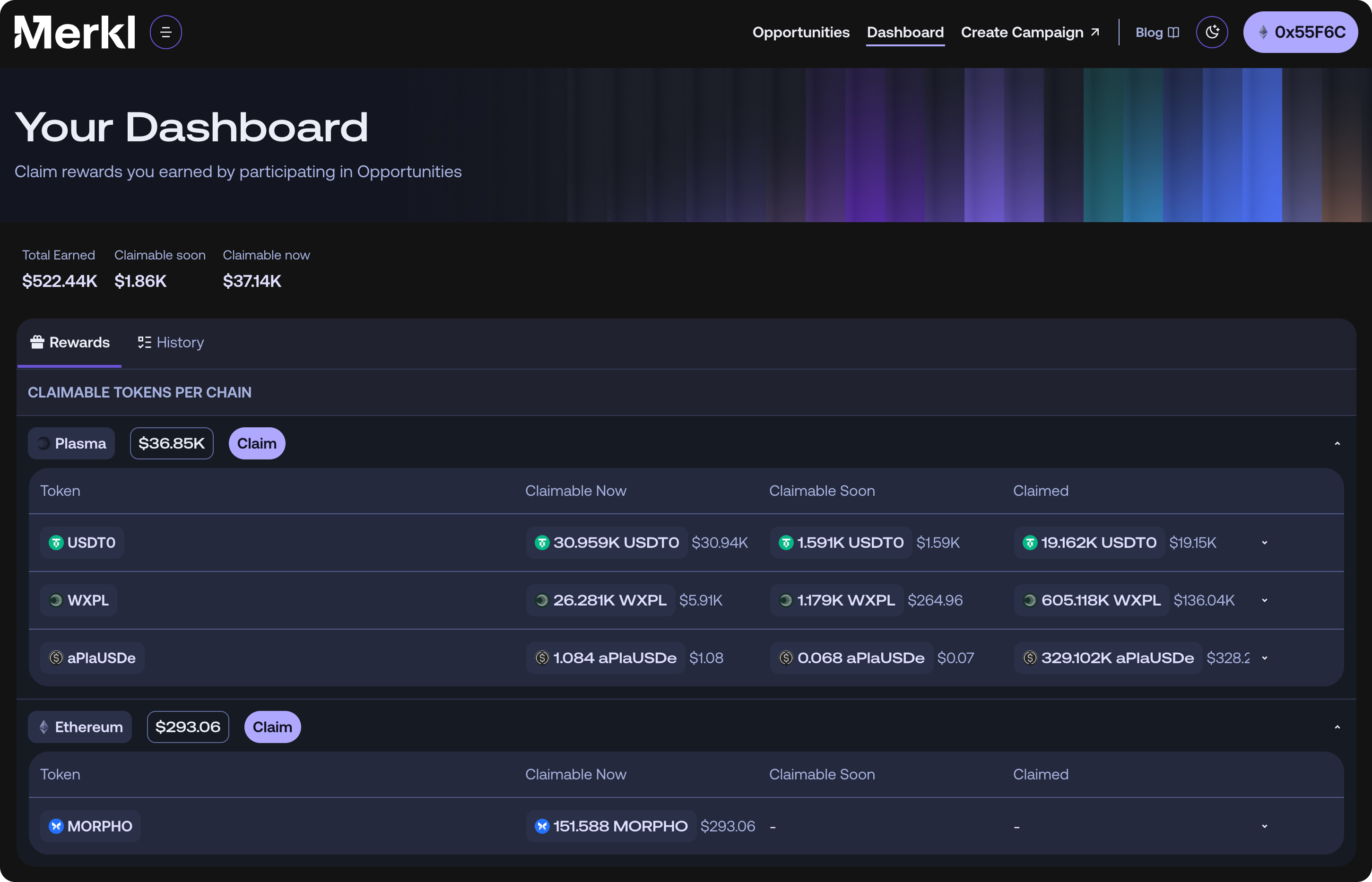Select the Dashboard nav item
1372x882 pixels.
905,32
